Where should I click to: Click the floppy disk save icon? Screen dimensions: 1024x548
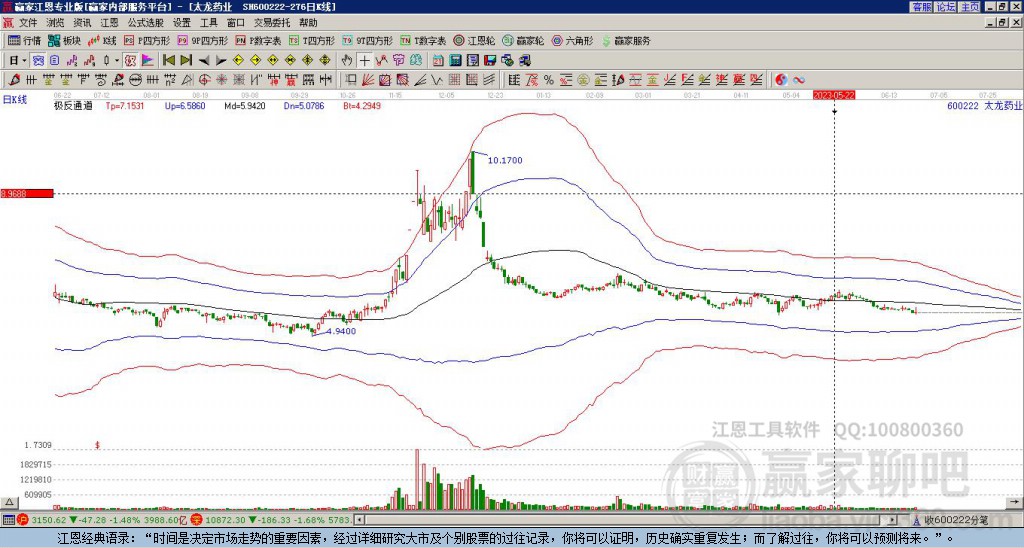click(x=490, y=61)
